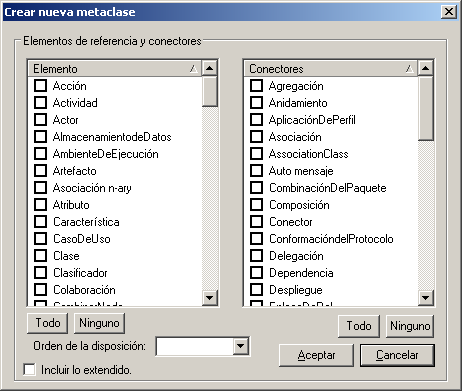Click Ninguno button under Elemento list
The height and width of the screenshot is (391, 462).
(99, 323)
